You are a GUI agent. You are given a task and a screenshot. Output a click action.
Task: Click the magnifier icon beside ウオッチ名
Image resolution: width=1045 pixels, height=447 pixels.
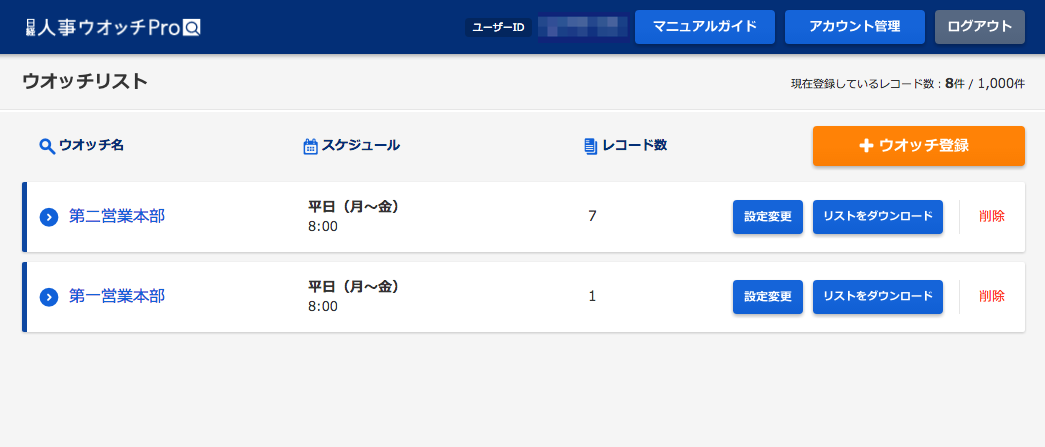click(47, 146)
